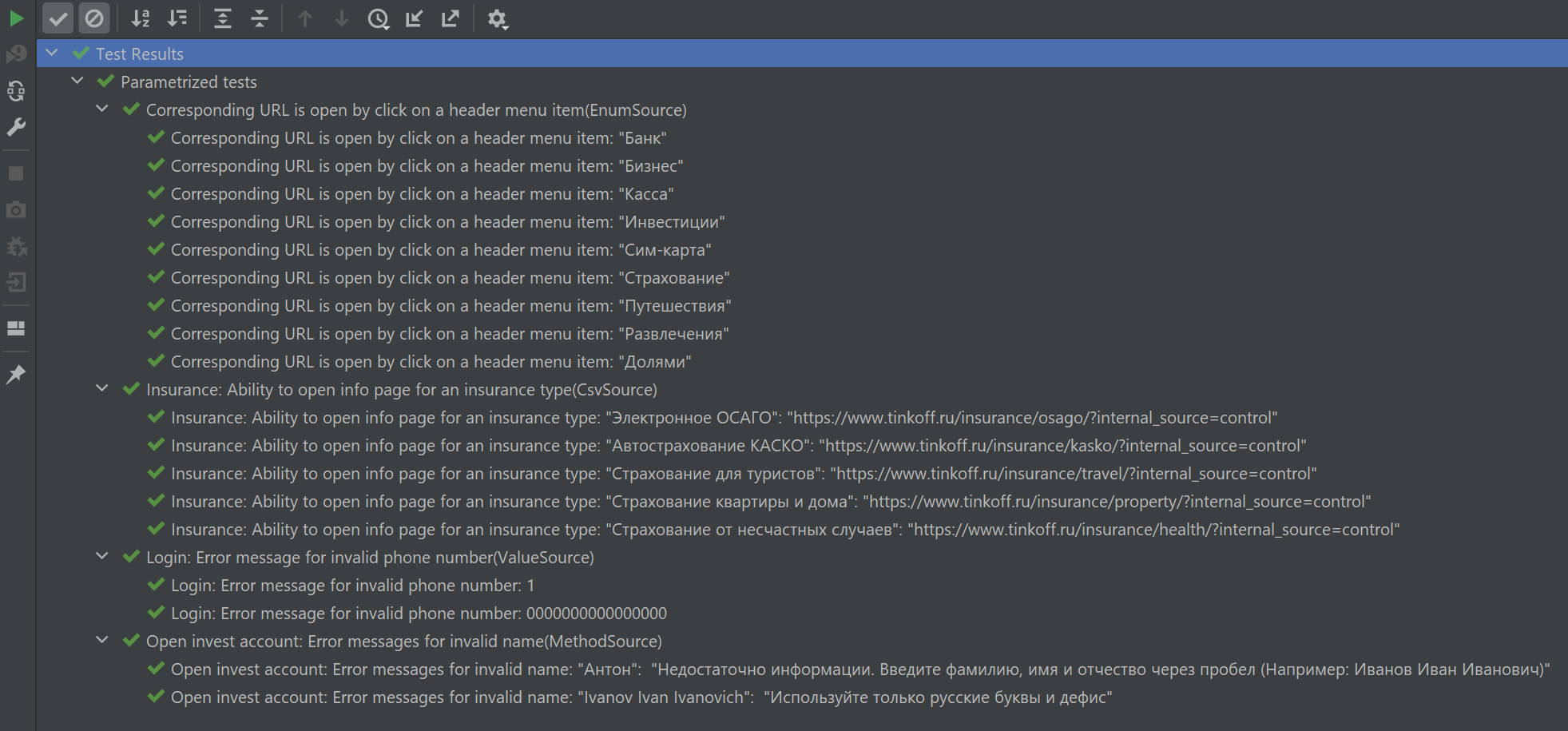Select the Parametrized tests row

click(x=189, y=81)
